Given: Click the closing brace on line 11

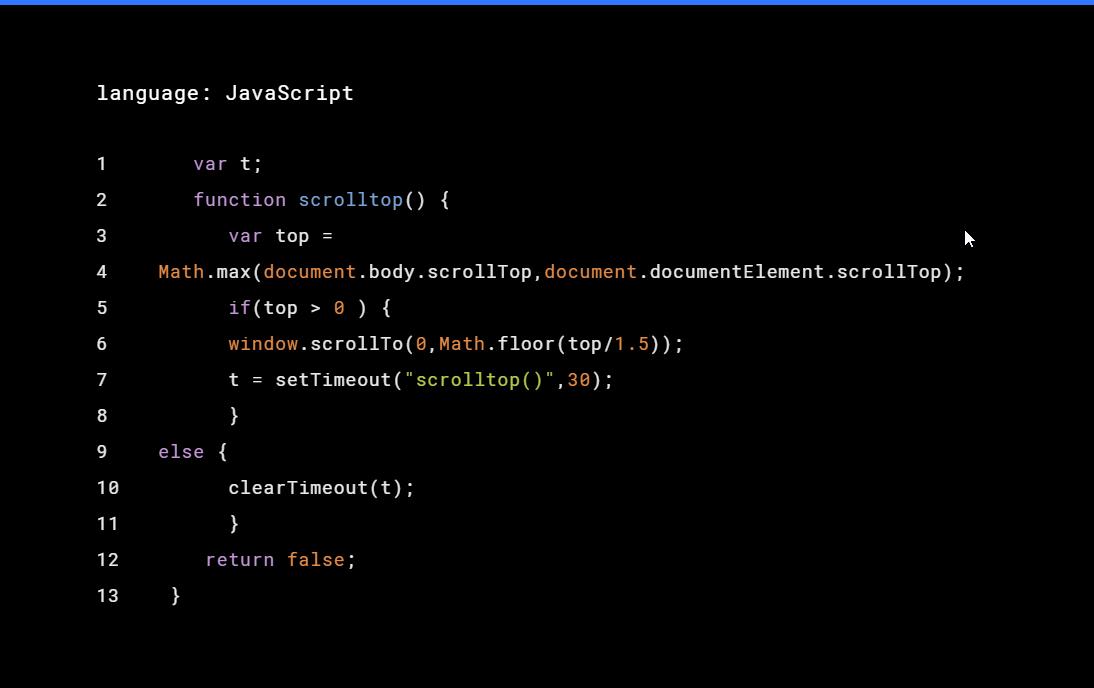Looking at the screenshot, I should tap(234, 524).
